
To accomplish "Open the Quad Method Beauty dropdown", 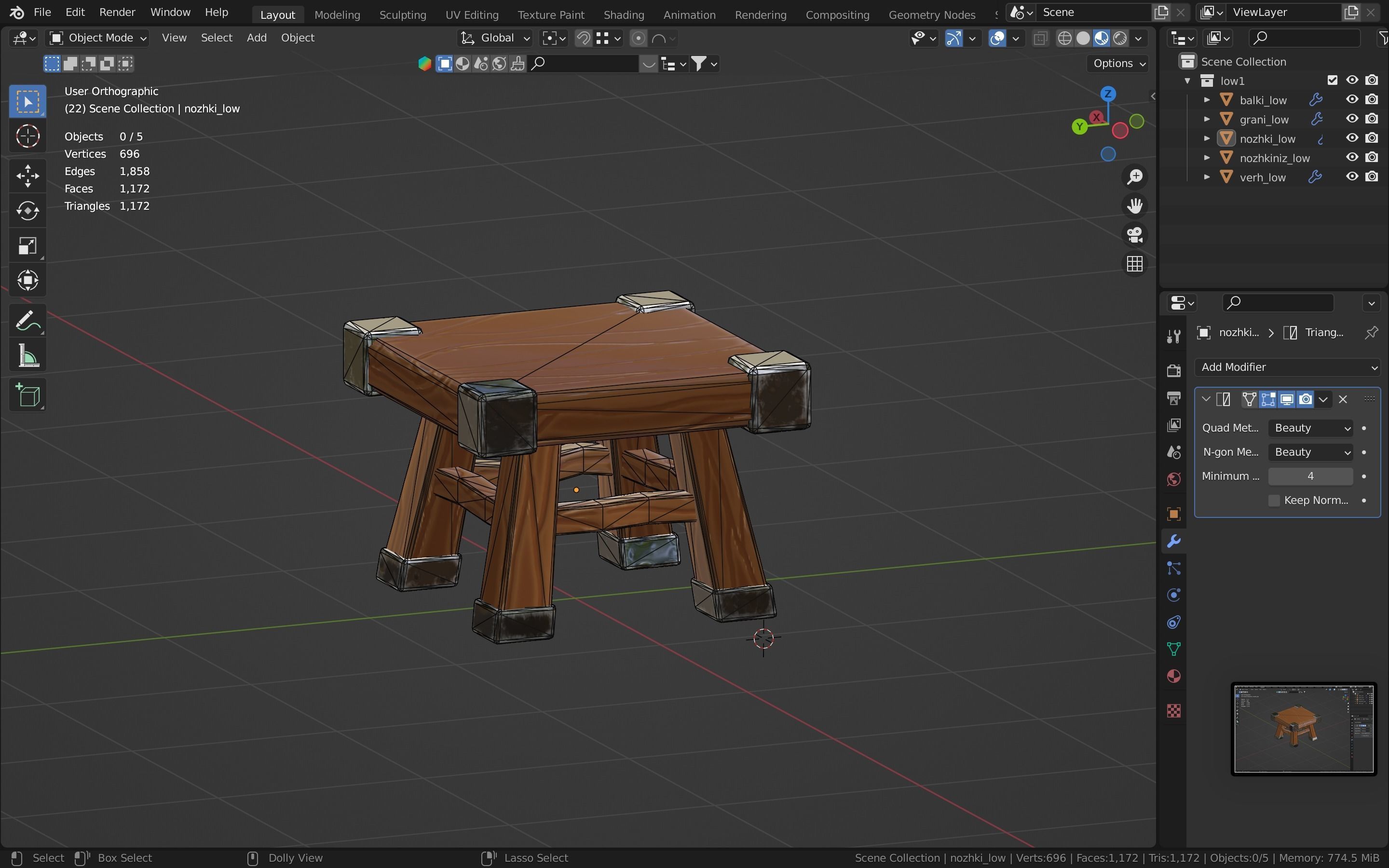I will tap(1310, 428).
